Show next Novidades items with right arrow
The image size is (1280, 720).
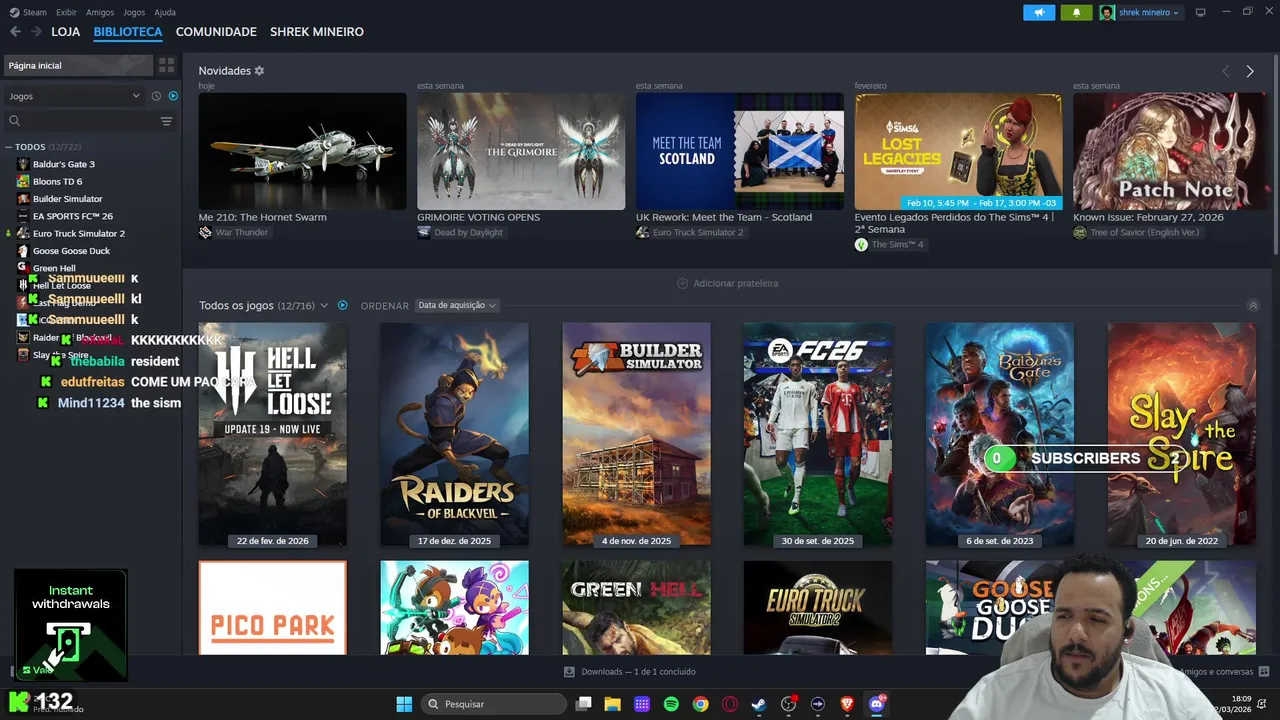point(1250,71)
